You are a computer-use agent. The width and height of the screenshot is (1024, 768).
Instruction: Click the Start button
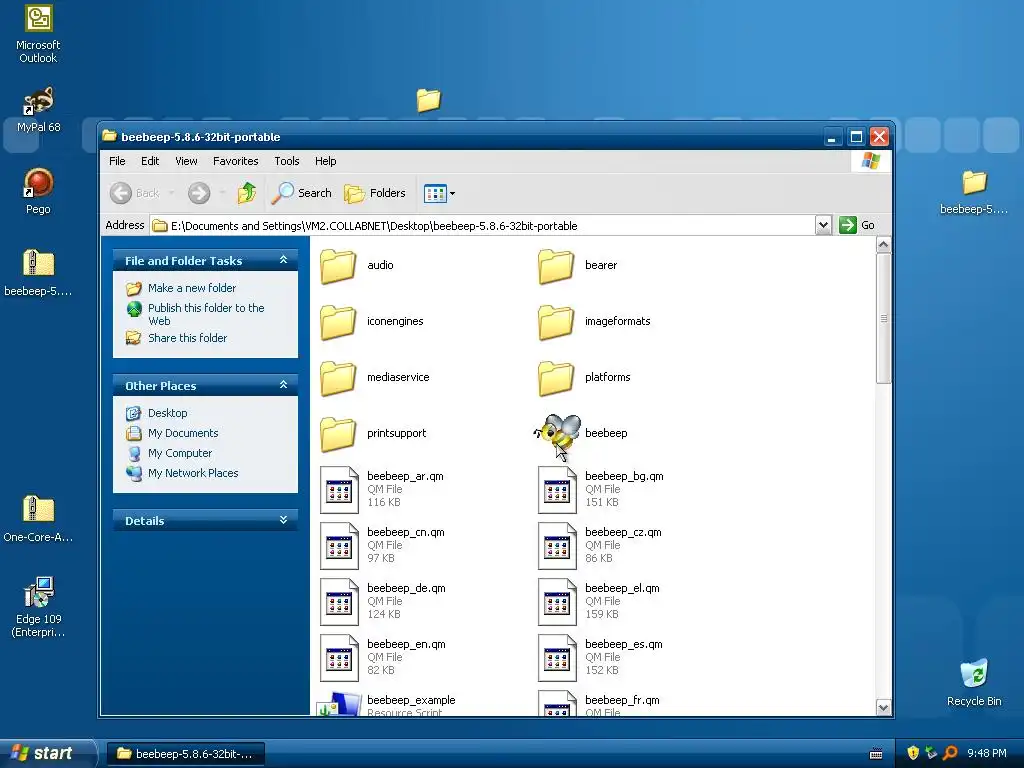[47, 753]
